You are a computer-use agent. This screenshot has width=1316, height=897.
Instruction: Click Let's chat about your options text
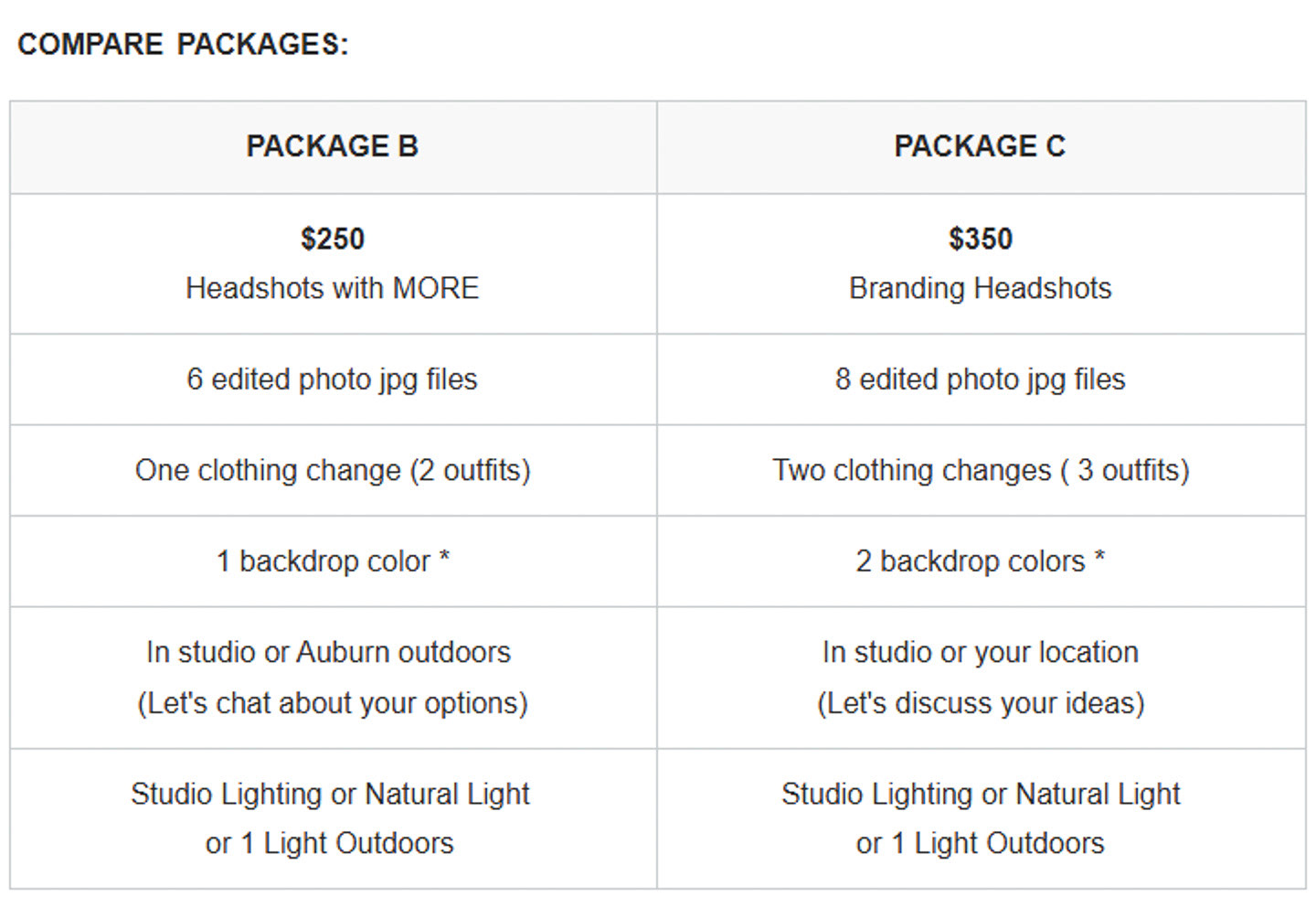333,703
